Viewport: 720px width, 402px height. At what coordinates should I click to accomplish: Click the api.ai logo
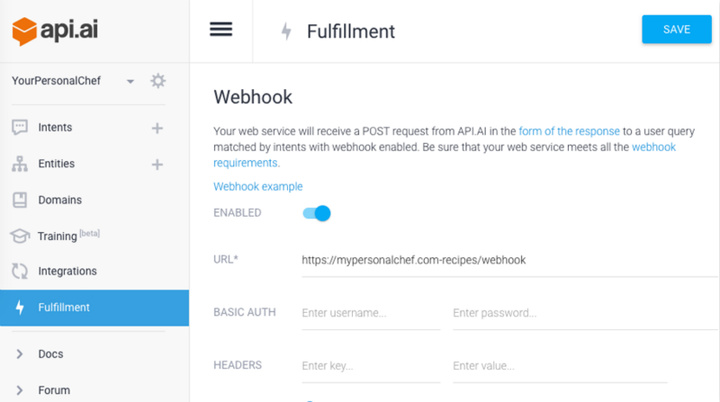click(x=55, y=31)
